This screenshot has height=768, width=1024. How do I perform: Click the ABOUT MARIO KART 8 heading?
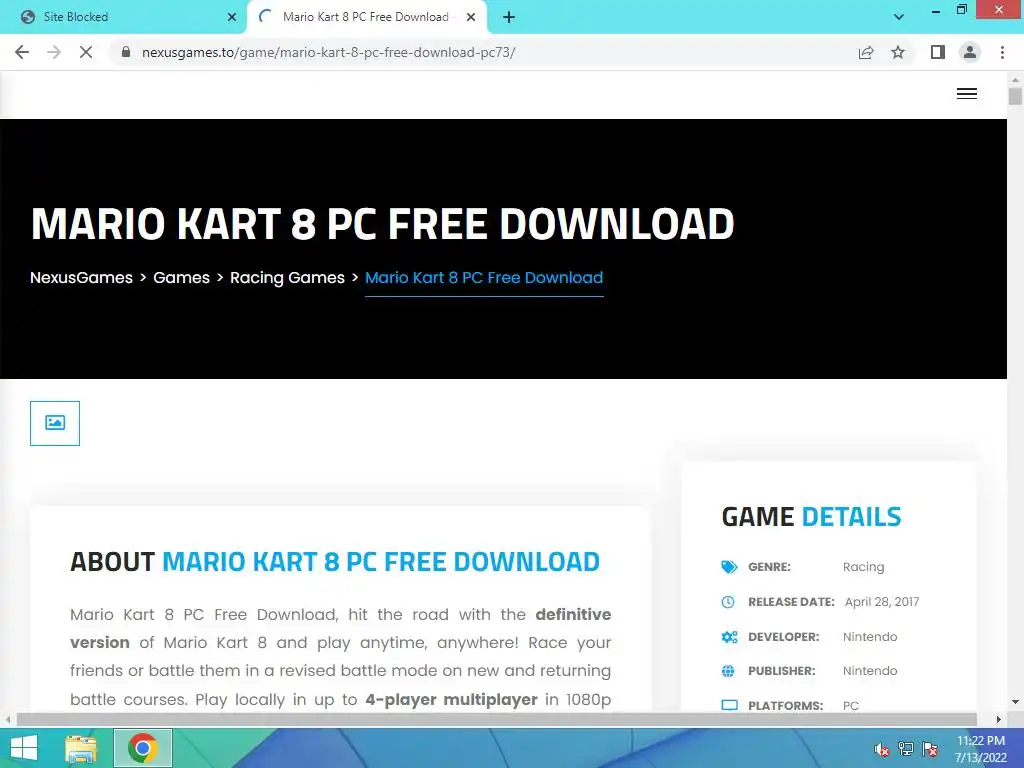click(335, 562)
